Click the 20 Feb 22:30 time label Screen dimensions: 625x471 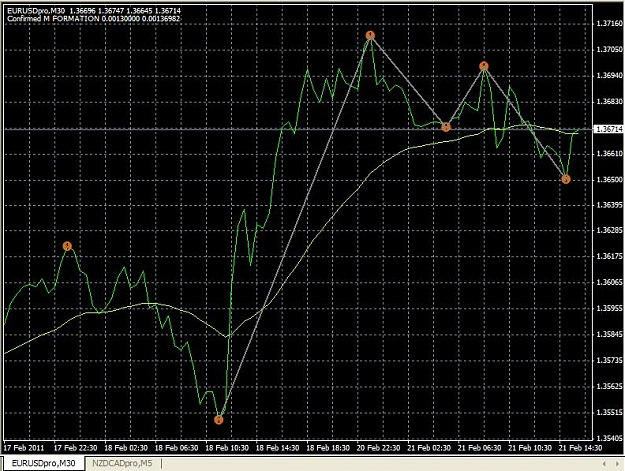point(378,448)
